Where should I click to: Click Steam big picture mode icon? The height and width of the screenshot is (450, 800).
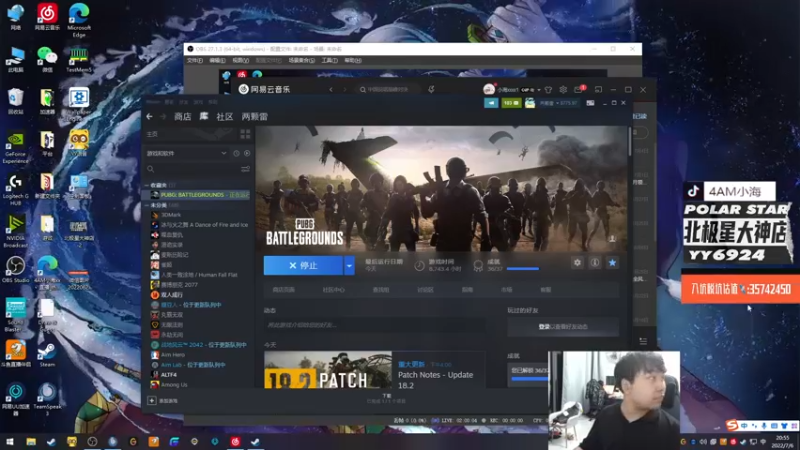coord(590,103)
